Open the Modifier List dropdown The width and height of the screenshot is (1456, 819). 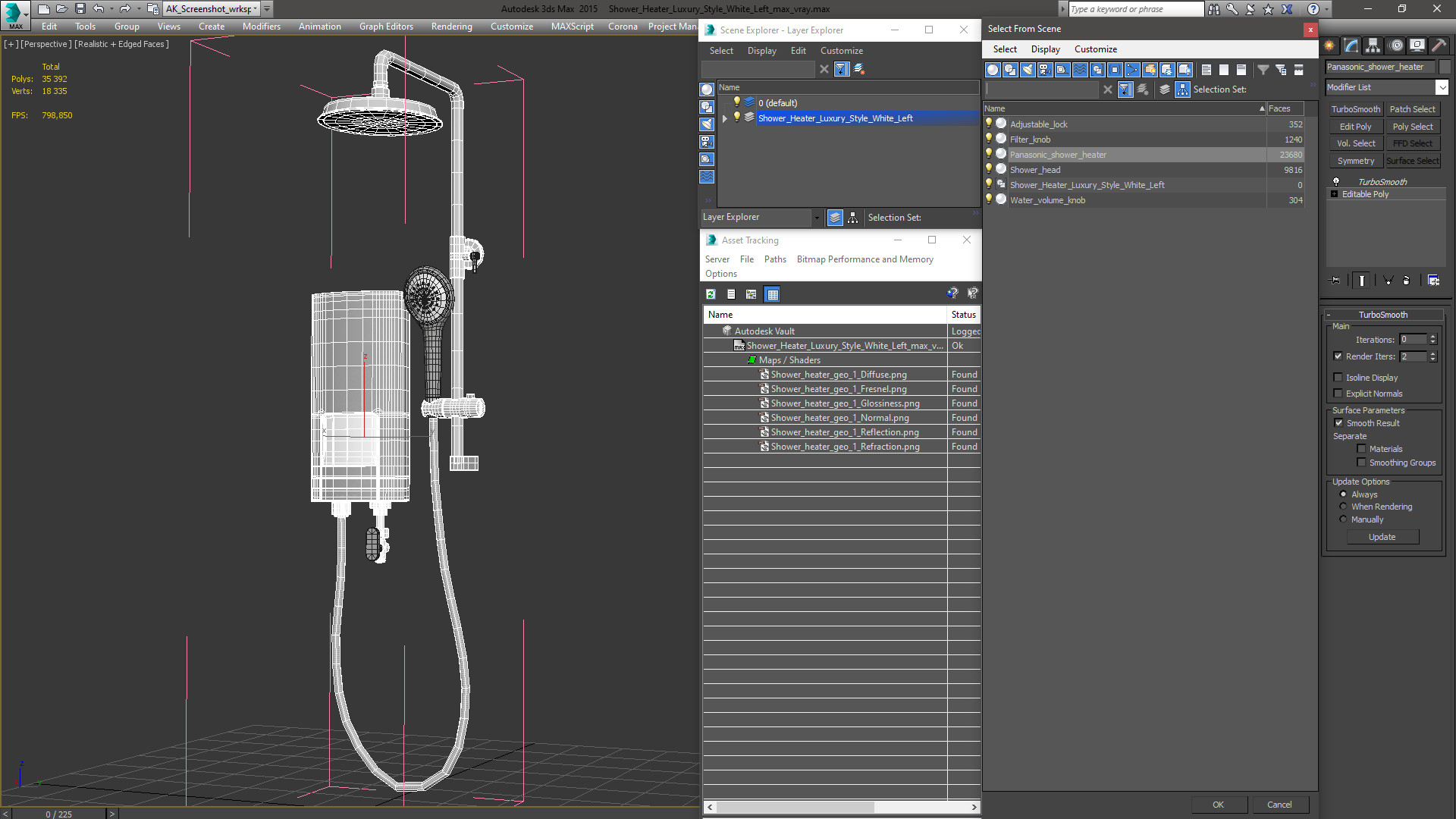1442,87
